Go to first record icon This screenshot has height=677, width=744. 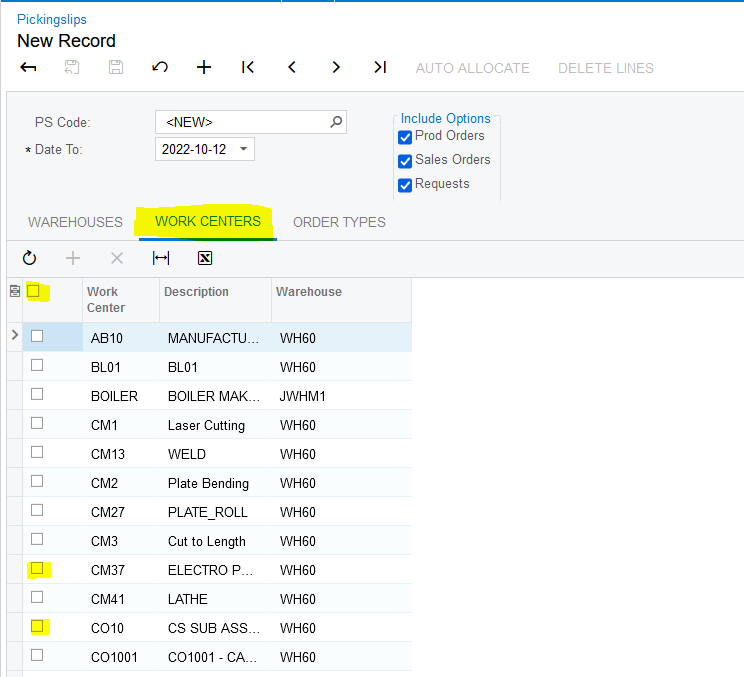[248, 68]
